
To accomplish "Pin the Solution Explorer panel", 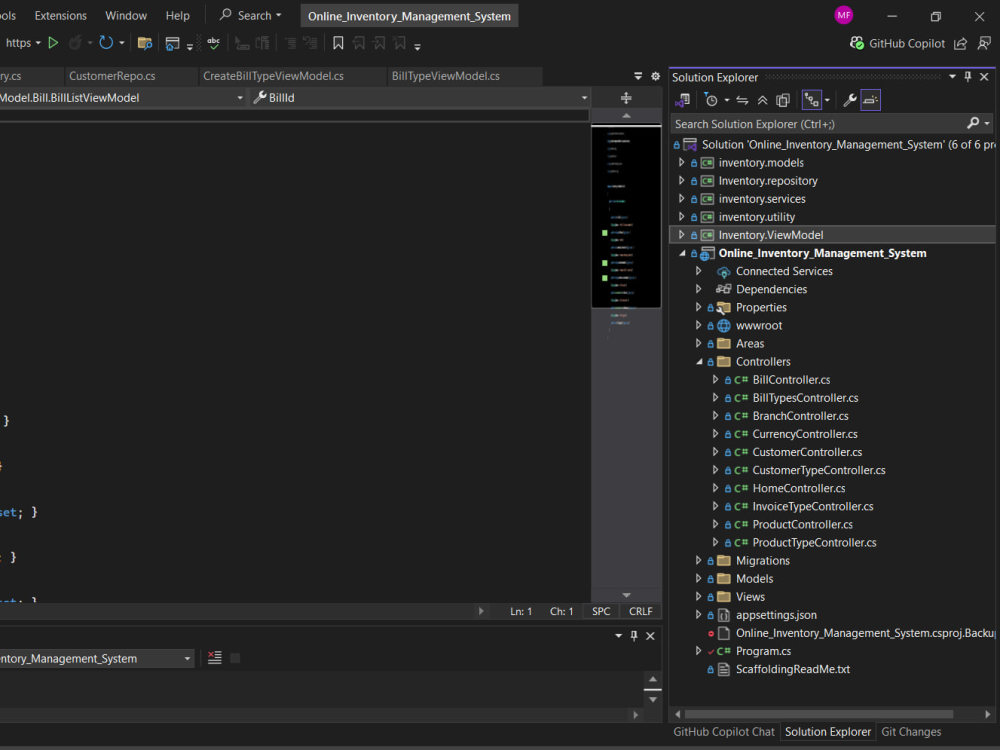I will 967,77.
